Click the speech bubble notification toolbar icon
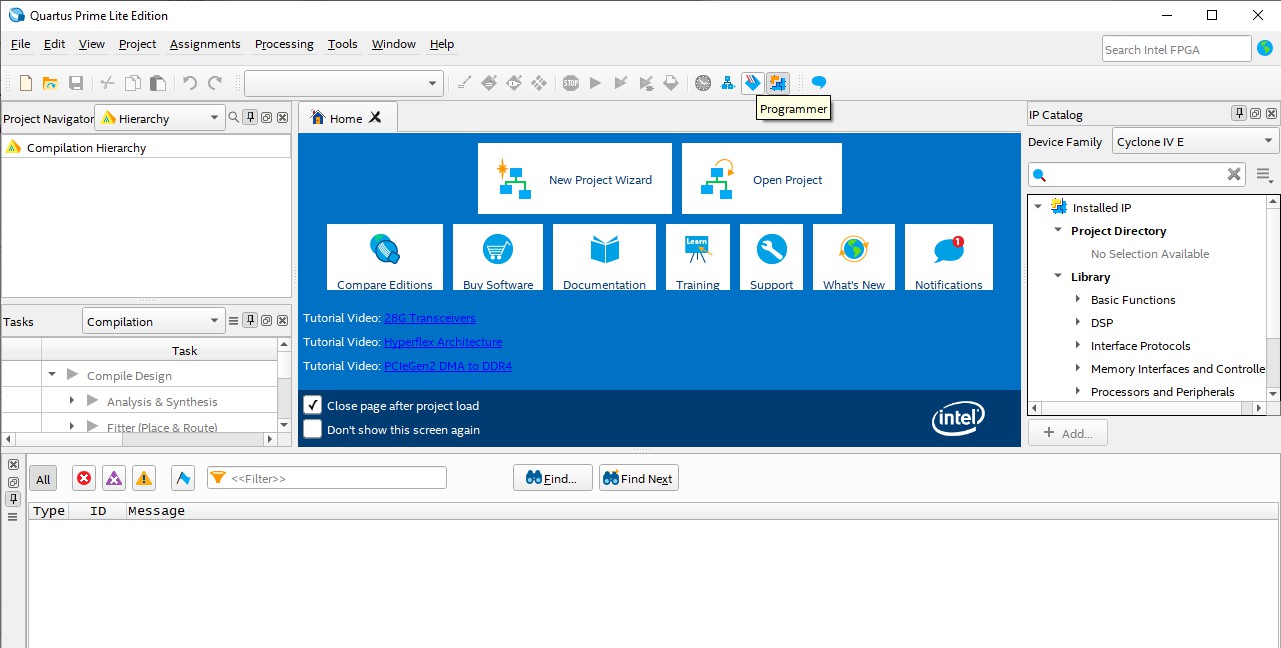1281x648 pixels. (819, 83)
